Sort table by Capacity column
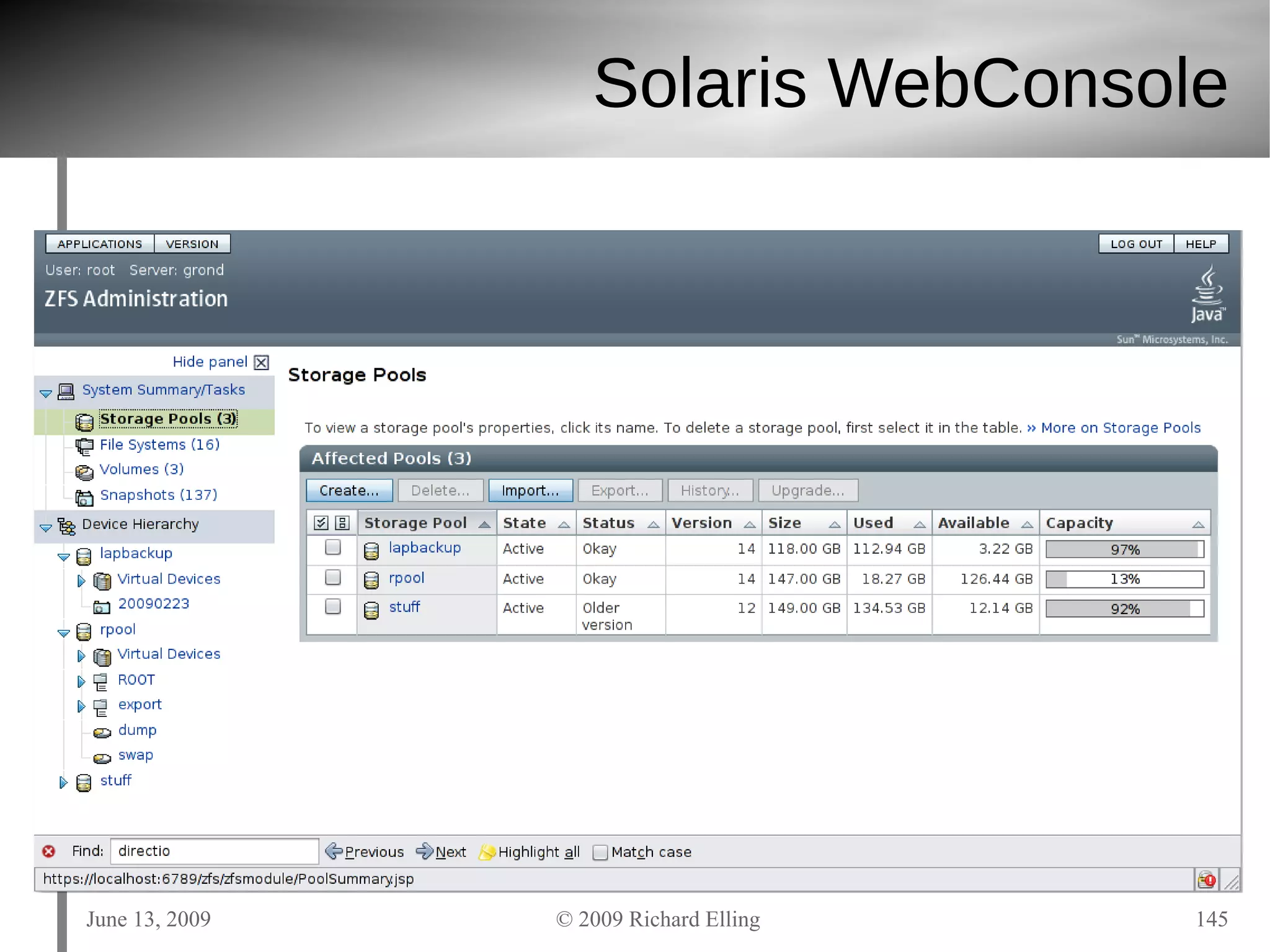This screenshot has width=1270, height=952. 1124,523
